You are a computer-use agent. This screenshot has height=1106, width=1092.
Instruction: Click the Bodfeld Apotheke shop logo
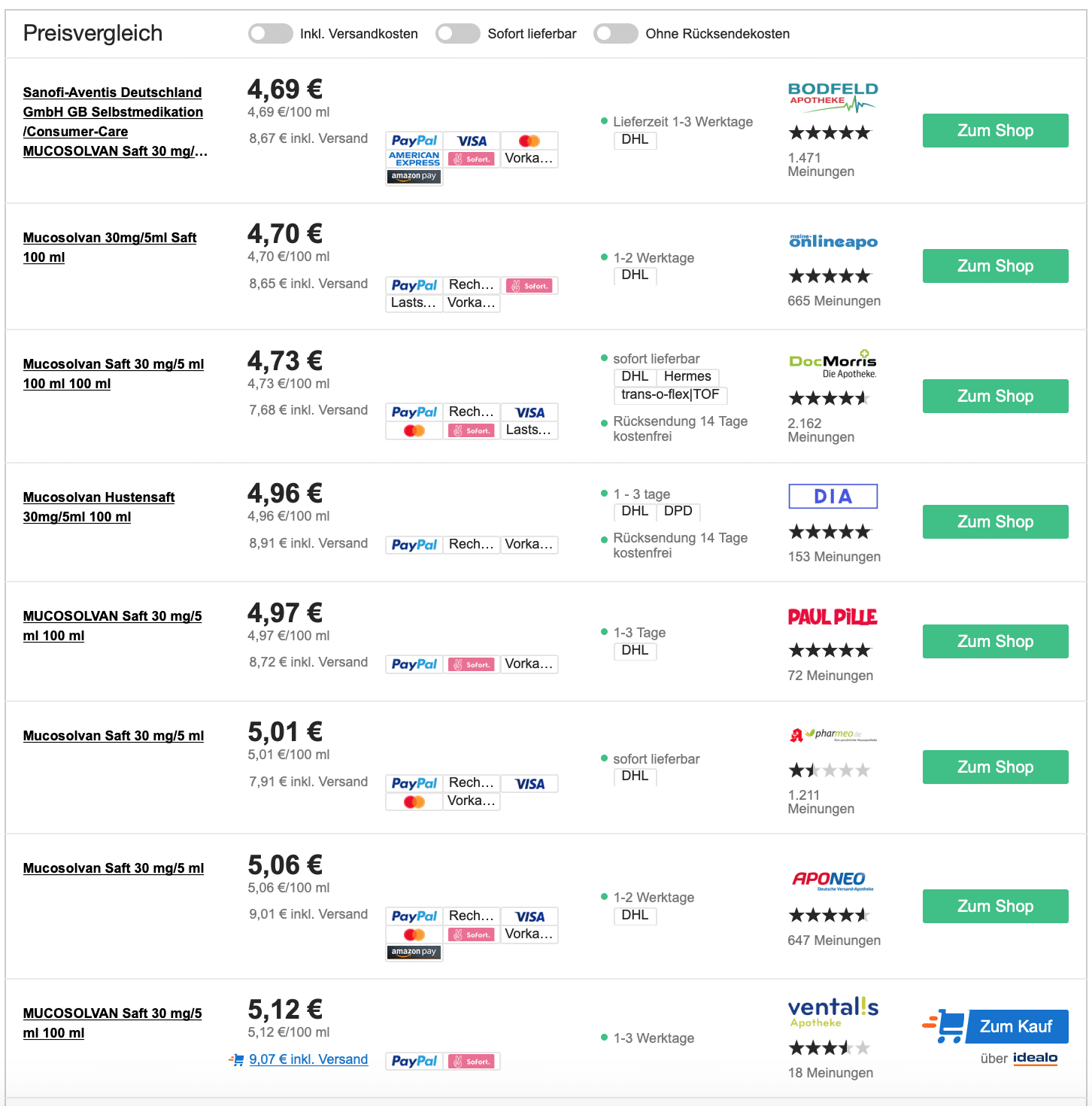point(833,97)
